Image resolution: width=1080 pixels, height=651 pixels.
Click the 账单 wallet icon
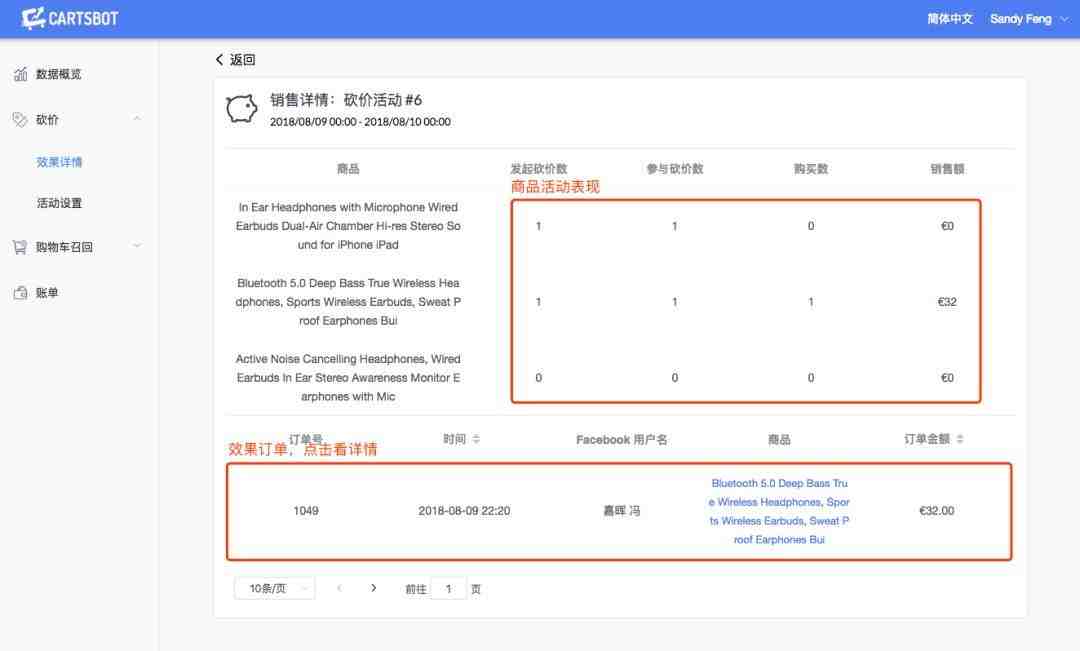point(20,293)
